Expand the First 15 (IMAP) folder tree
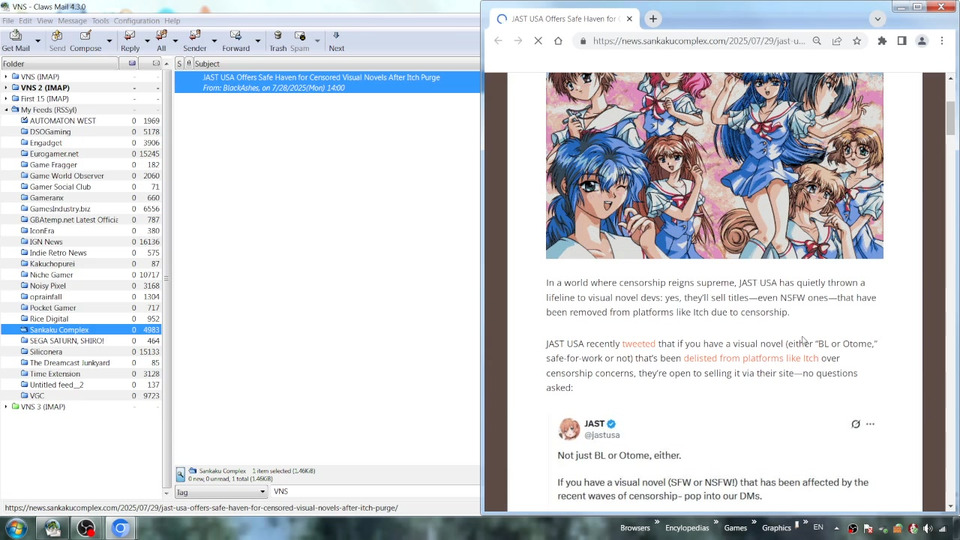The image size is (960, 540). (6, 99)
